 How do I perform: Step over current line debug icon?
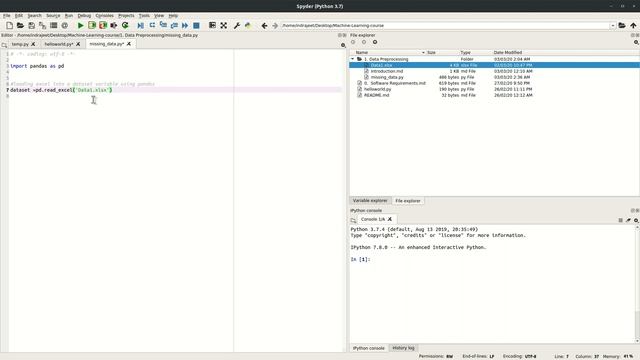[x=152, y=25]
